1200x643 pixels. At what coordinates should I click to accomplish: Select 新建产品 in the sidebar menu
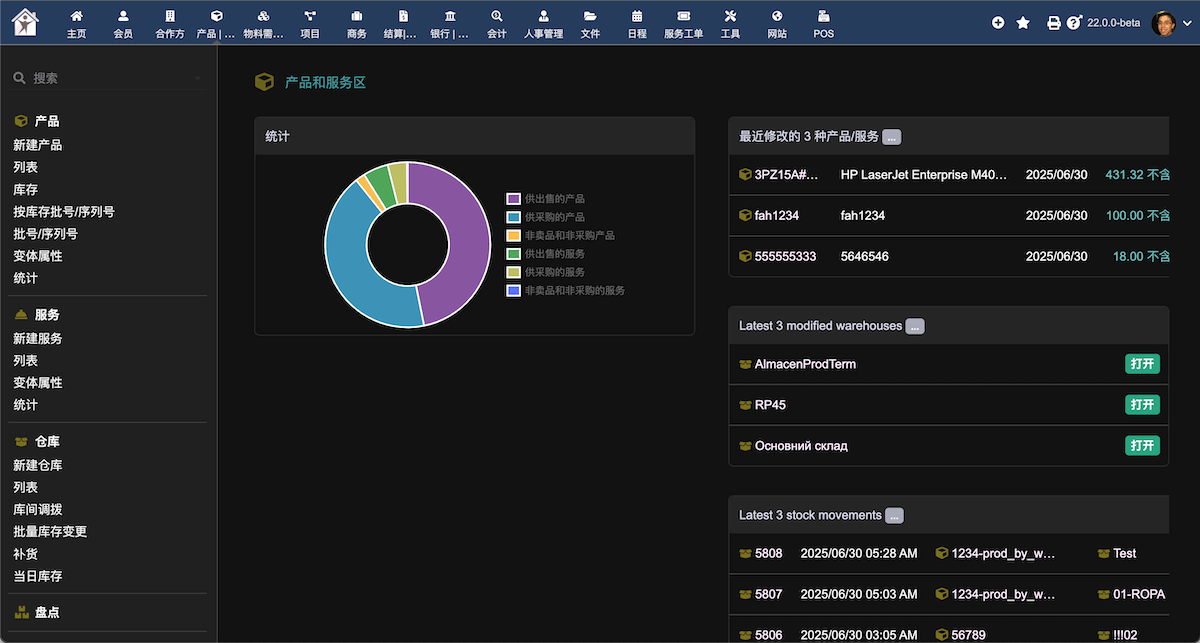click(38, 145)
